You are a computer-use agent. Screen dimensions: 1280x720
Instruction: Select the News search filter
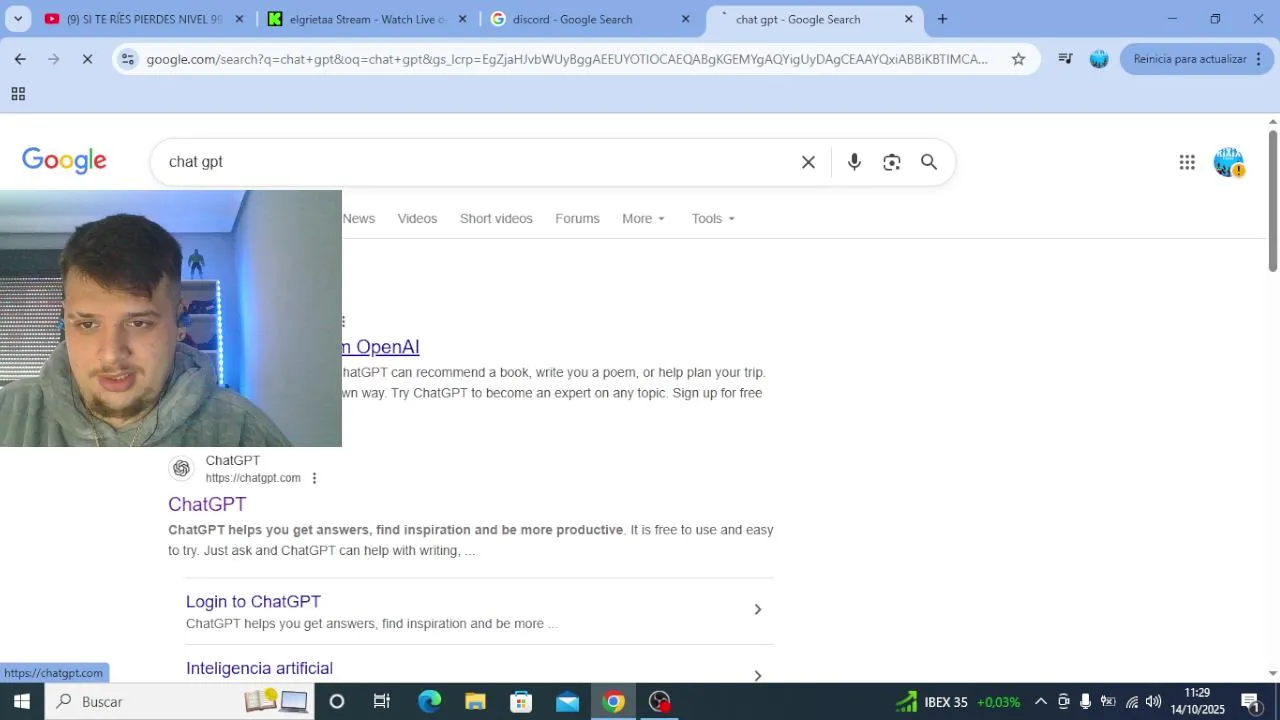[x=359, y=218]
